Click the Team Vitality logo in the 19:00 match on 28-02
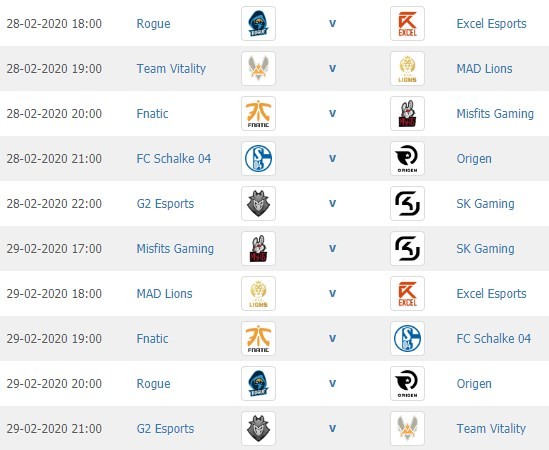Screen dimensions: 549x450 pos(258,68)
